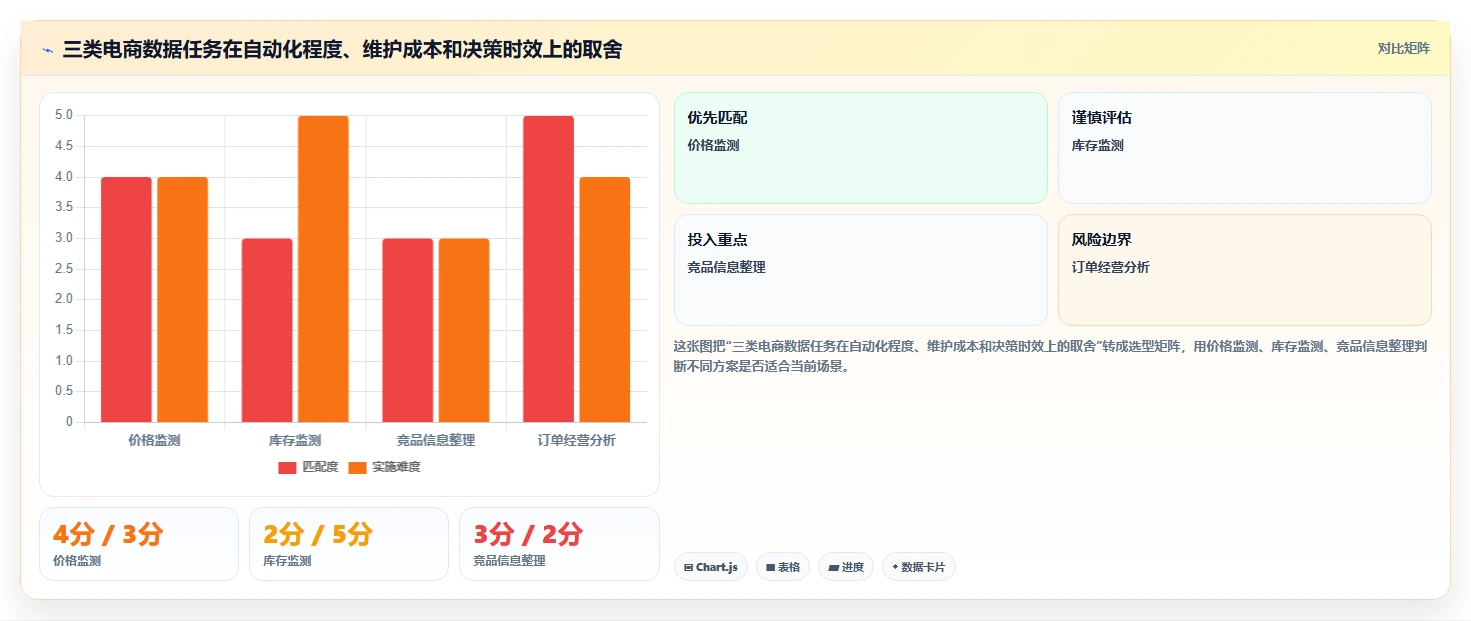Toggle the 匹配度 series via its red legend swatch
The width and height of the screenshot is (1471, 621).
287,467
